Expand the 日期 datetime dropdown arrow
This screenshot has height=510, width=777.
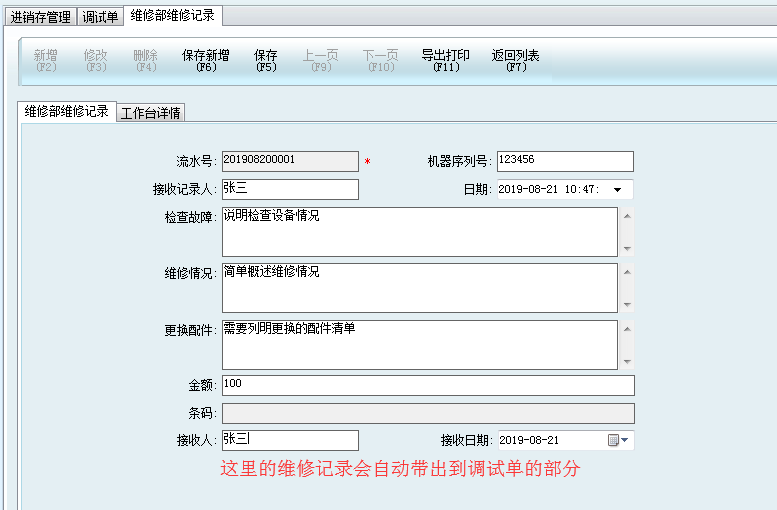[617, 190]
